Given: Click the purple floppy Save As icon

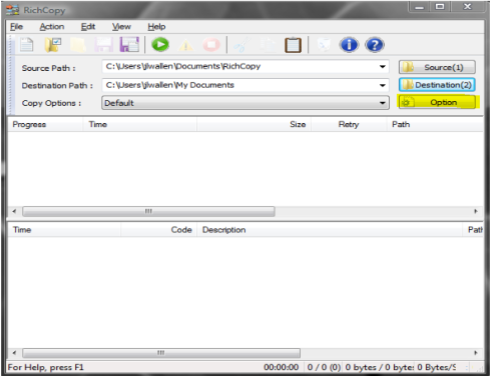Looking at the screenshot, I should point(129,45).
